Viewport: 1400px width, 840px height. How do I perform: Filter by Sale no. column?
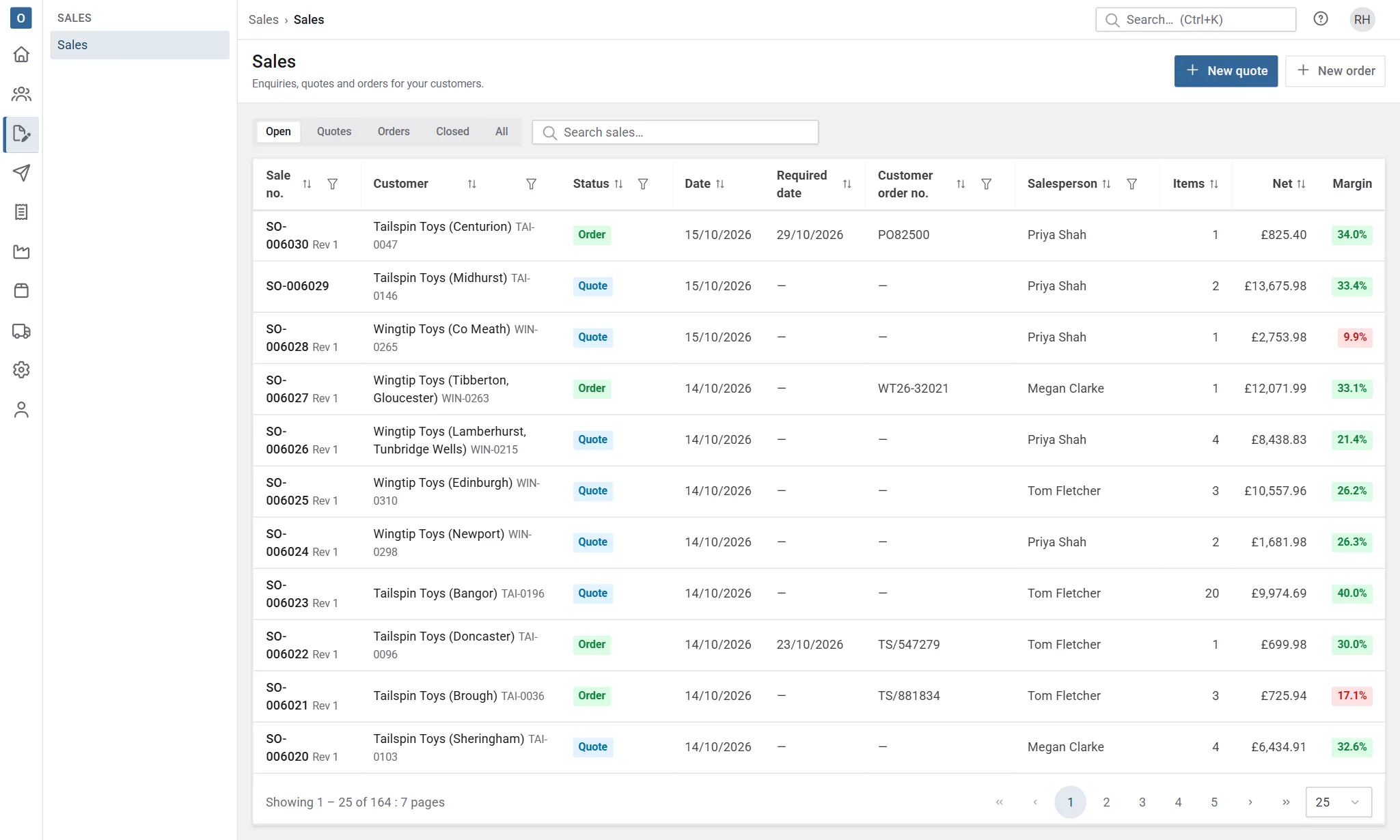[333, 184]
